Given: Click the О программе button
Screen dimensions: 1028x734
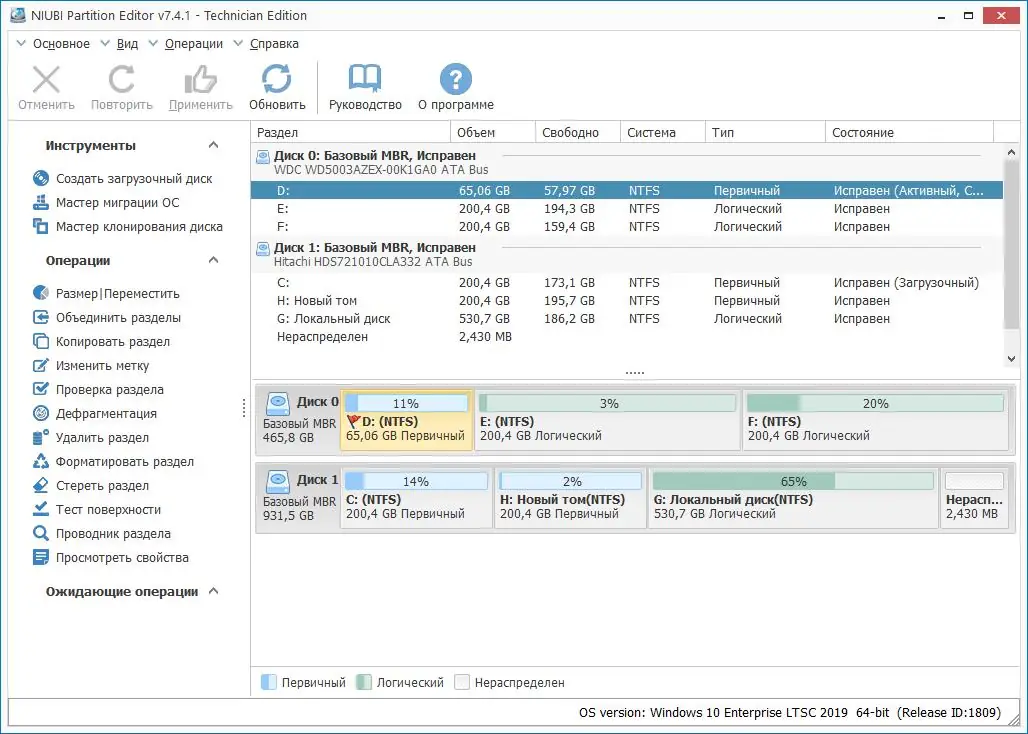Looking at the screenshot, I should click(455, 85).
